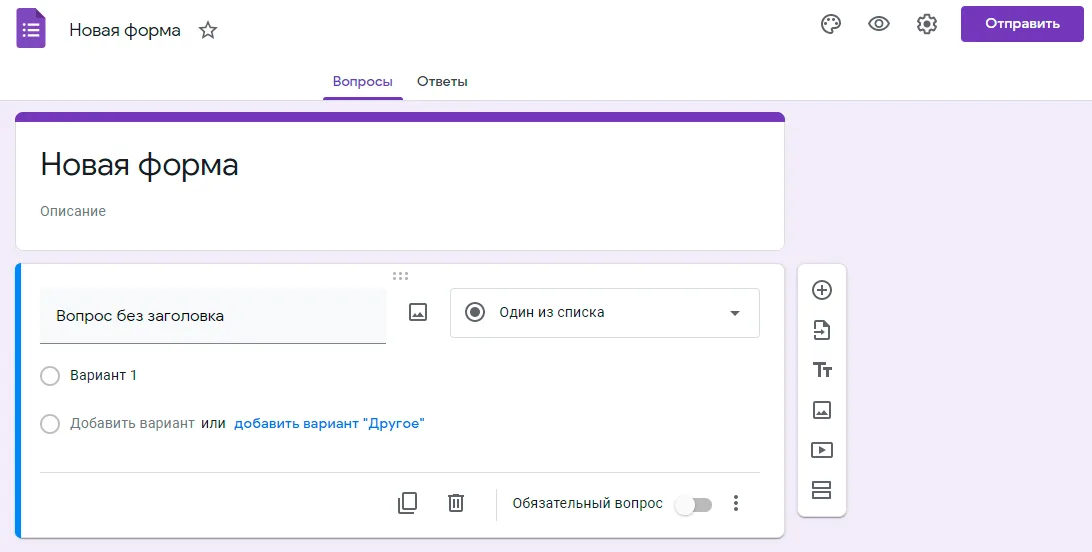Open the three-dot more options menu
The height and width of the screenshot is (552, 1092).
(x=735, y=503)
